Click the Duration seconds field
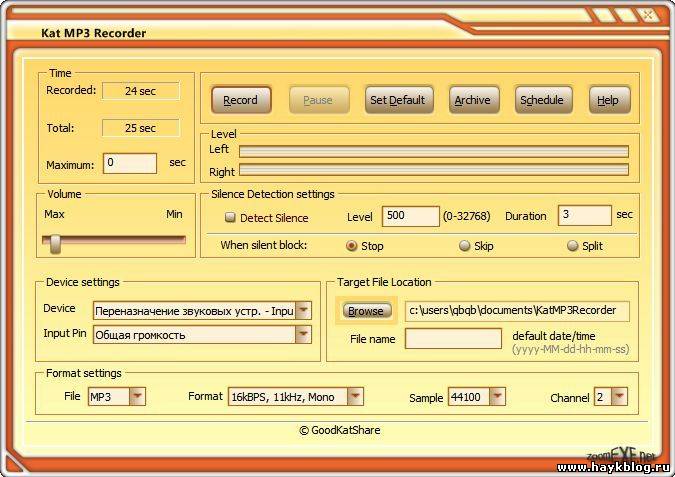The image size is (675, 477). pyautogui.click(x=585, y=215)
